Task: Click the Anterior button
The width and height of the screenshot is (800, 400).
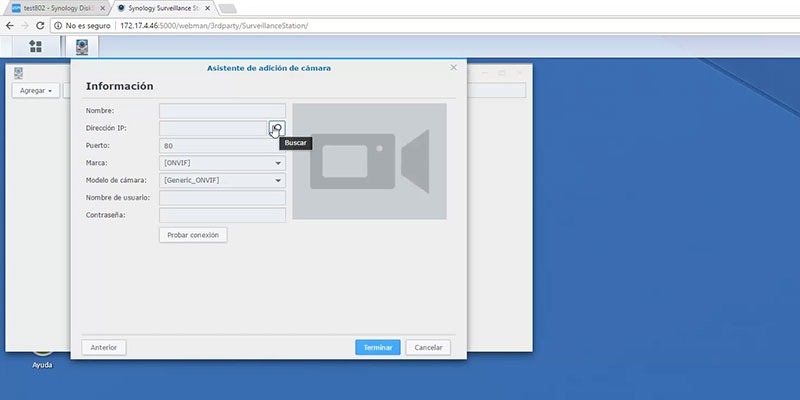Action: pos(104,347)
